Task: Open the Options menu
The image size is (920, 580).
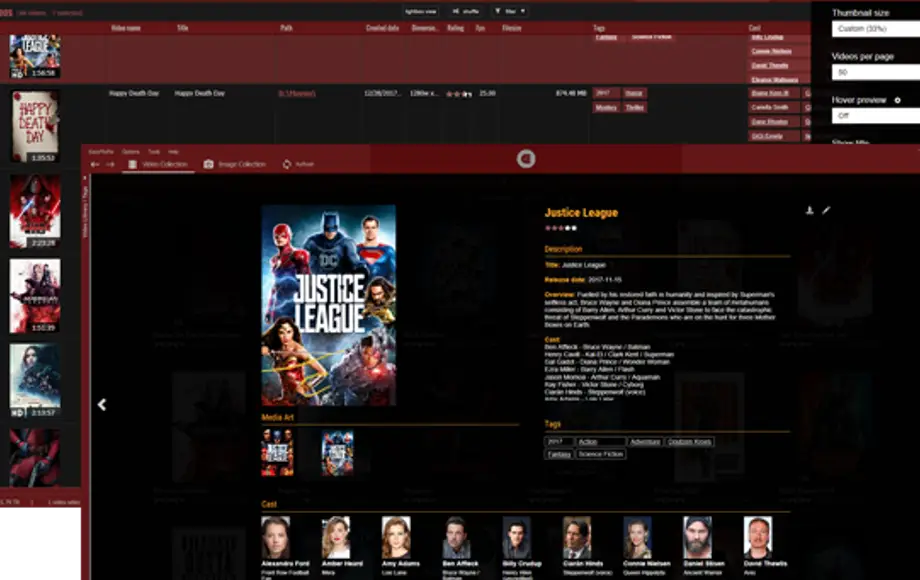Action: (x=130, y=151)
